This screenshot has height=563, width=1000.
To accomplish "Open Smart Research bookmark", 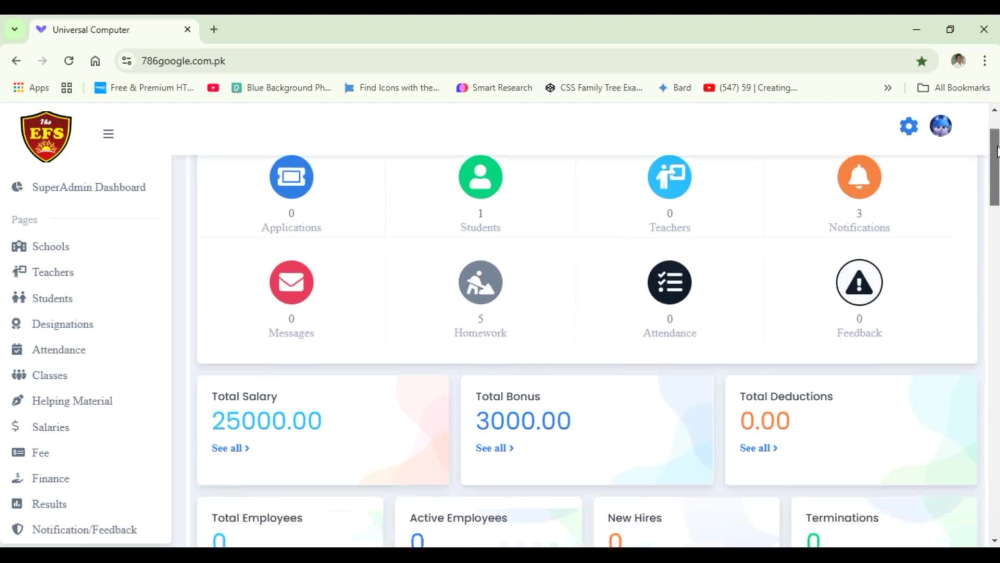I will 494,87.
